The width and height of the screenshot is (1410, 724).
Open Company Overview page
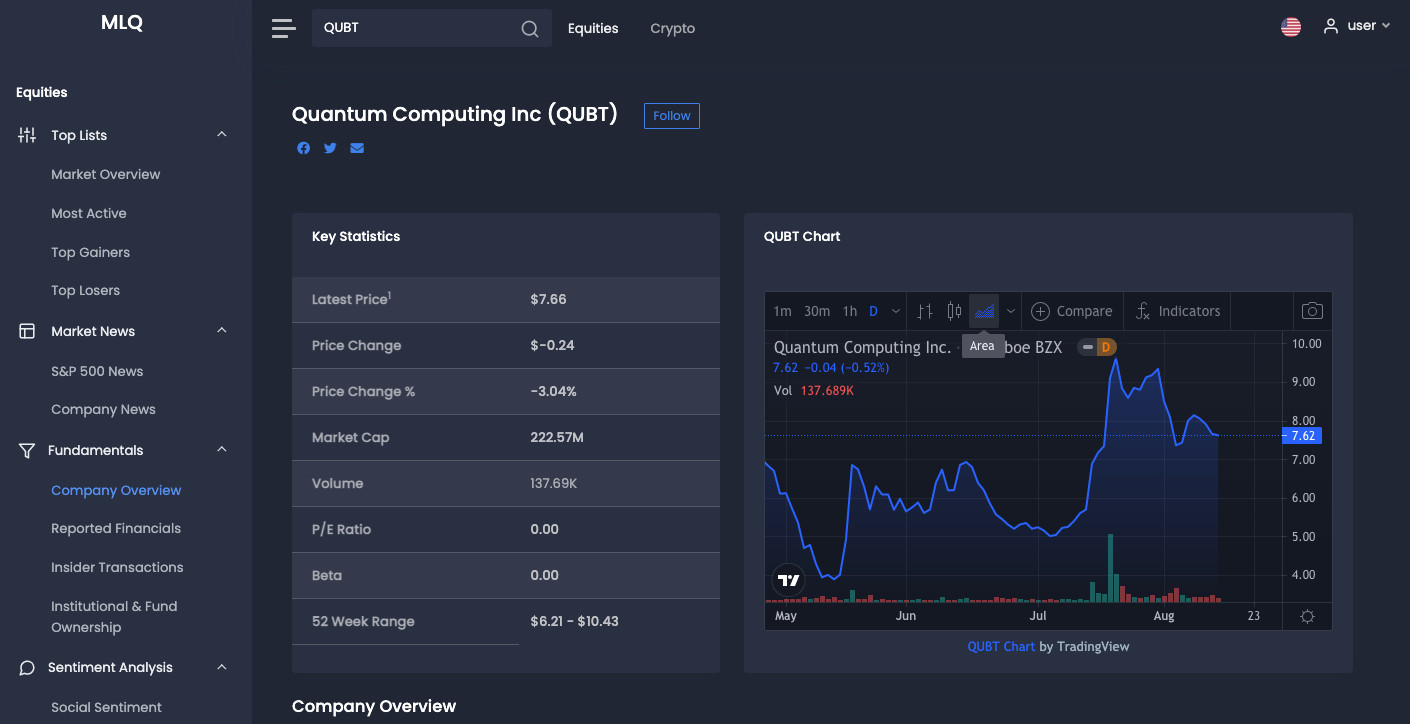[116, 490]
